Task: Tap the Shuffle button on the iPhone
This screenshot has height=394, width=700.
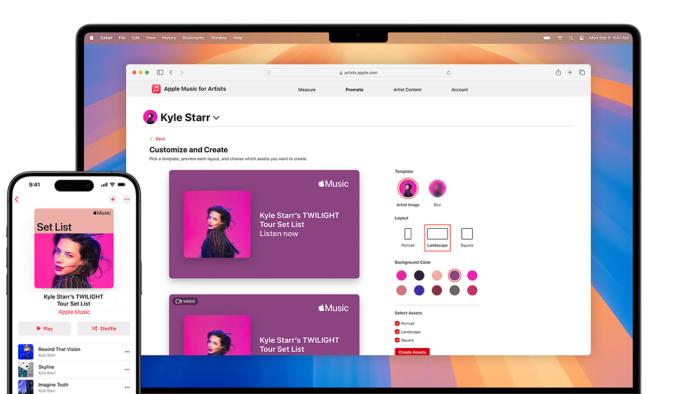Action: tap(104, 328)
